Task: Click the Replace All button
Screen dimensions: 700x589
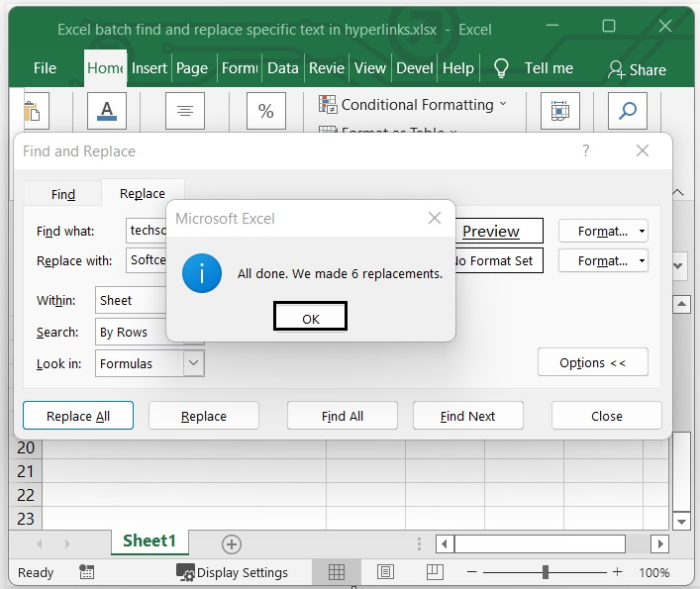Action: [x=78, y=416]
